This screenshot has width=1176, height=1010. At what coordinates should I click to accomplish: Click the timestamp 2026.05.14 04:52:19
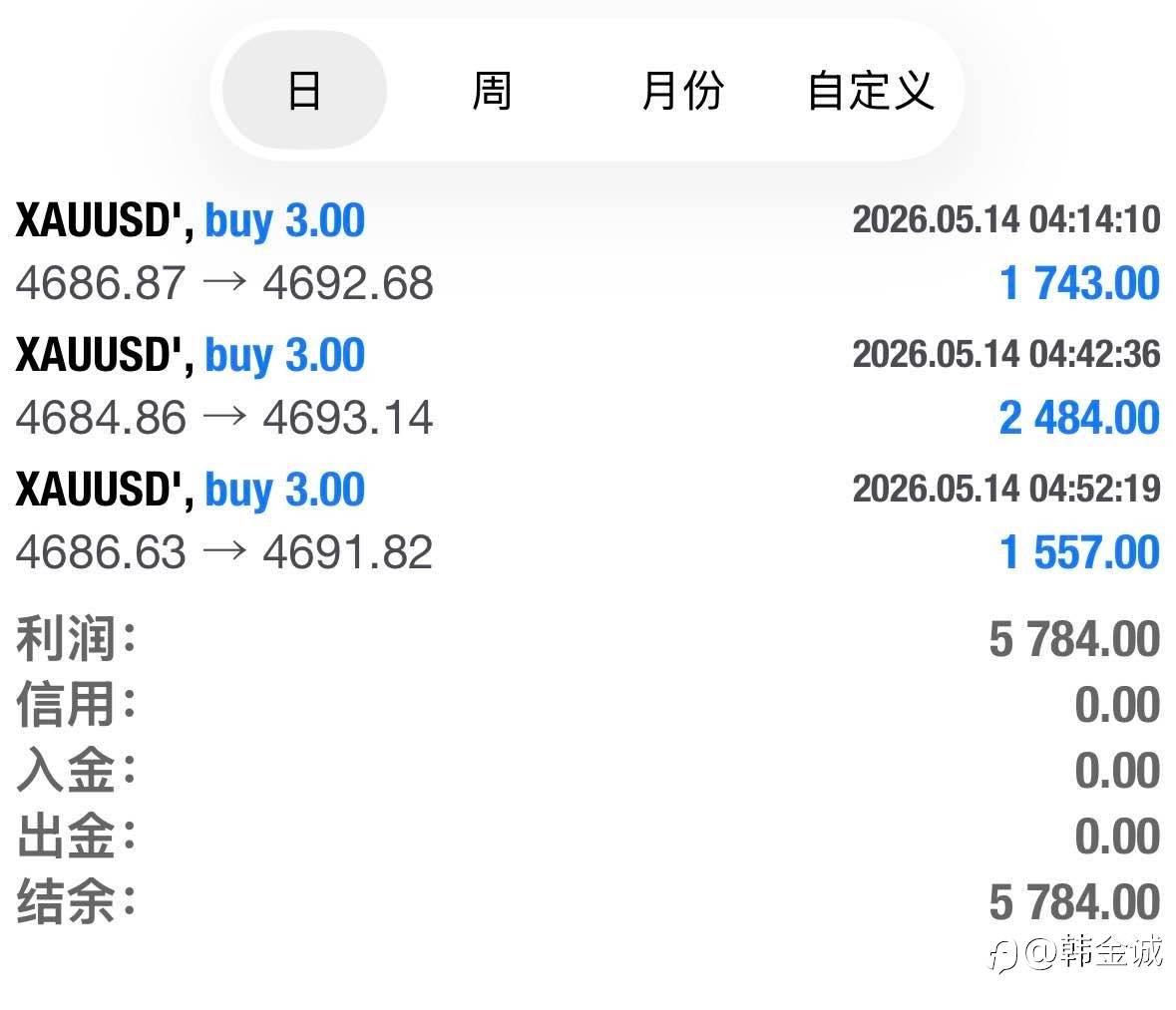click(1006, 489)
